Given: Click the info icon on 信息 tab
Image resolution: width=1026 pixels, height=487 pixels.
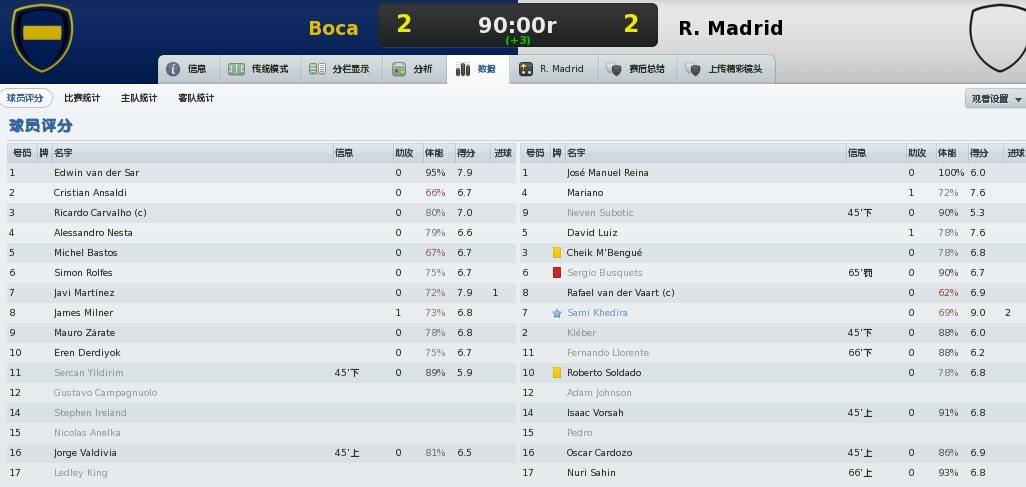Looking at the screenshot, I should 173,69.
